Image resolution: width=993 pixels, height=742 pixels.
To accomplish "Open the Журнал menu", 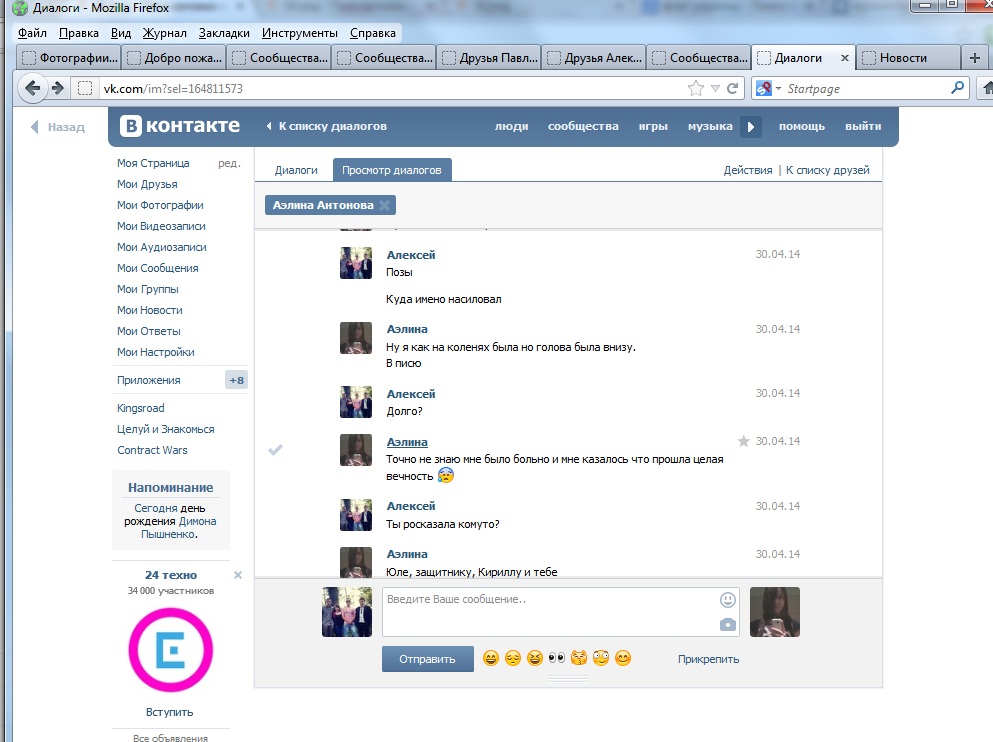I will tap(165, 33).
